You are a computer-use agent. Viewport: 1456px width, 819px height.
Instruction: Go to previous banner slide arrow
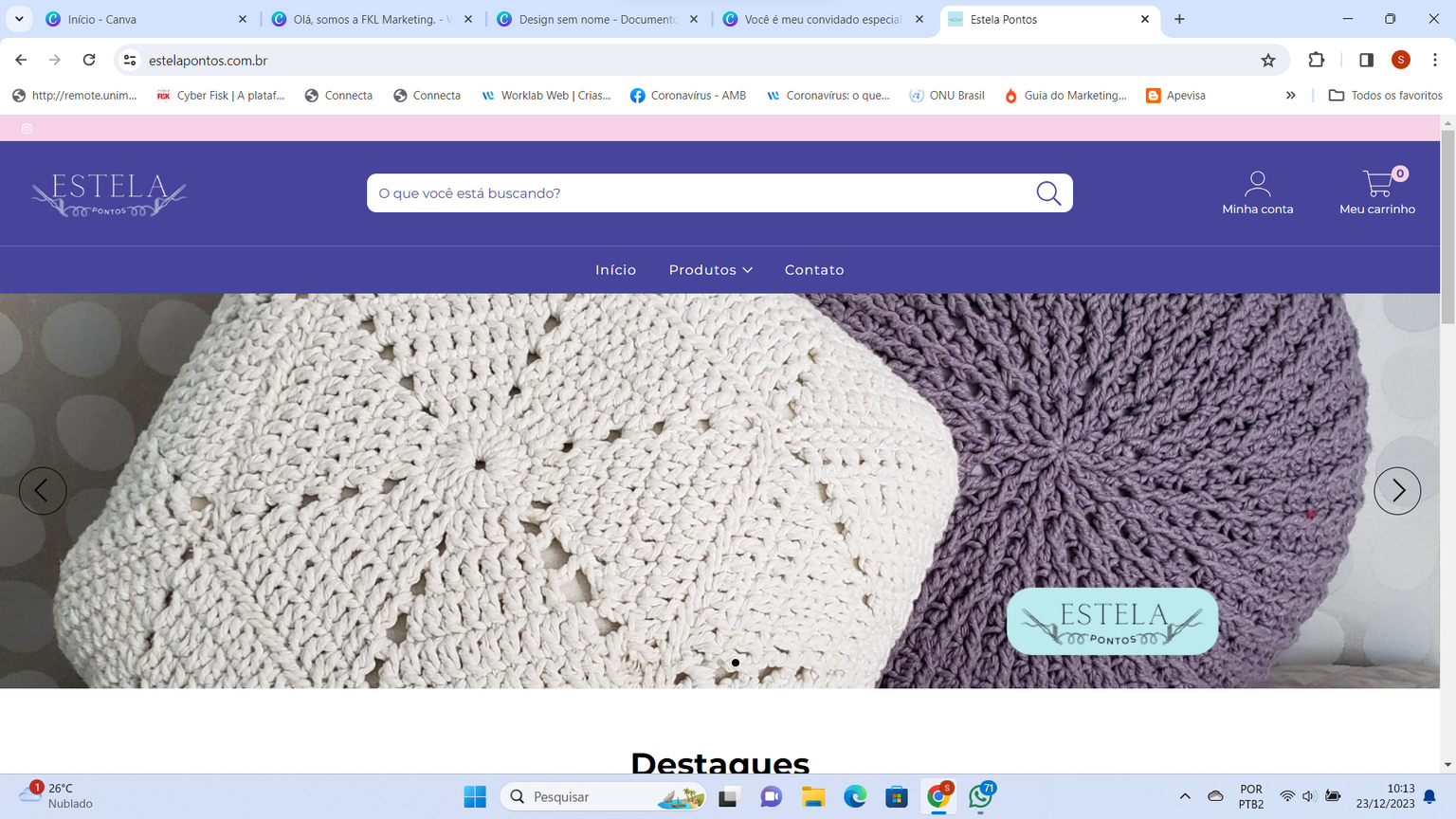[x=43, y=491]
